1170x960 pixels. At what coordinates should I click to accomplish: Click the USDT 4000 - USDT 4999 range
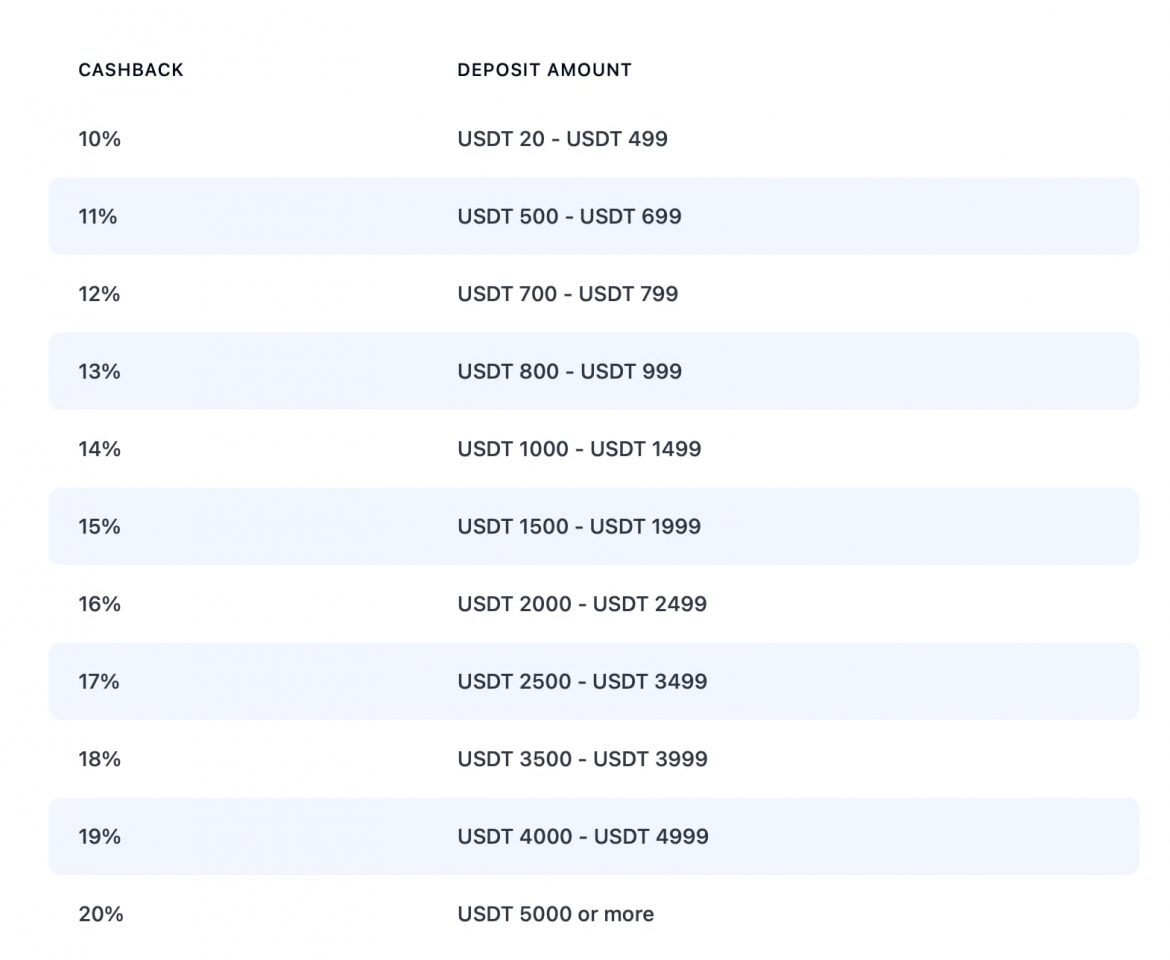click(583, 836)
